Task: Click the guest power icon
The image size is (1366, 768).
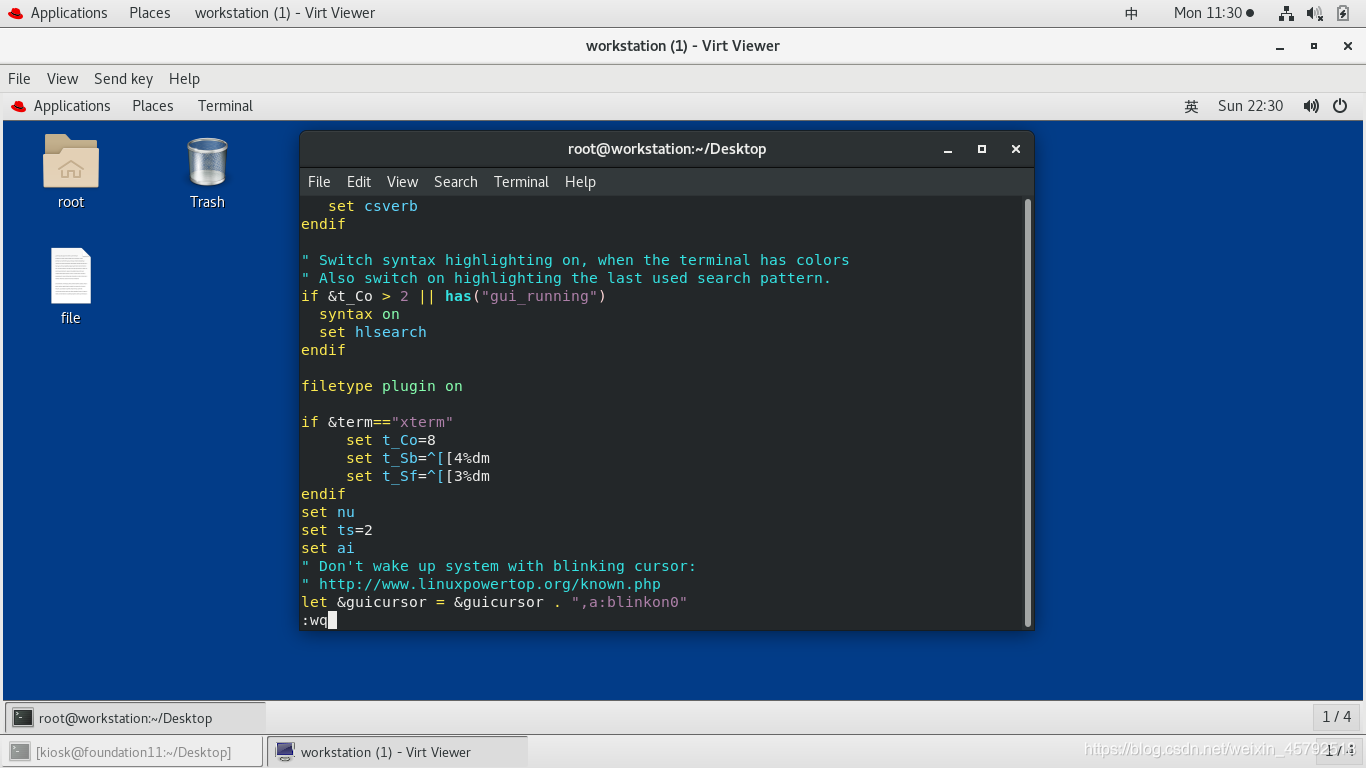Action: coord(1340,106)
